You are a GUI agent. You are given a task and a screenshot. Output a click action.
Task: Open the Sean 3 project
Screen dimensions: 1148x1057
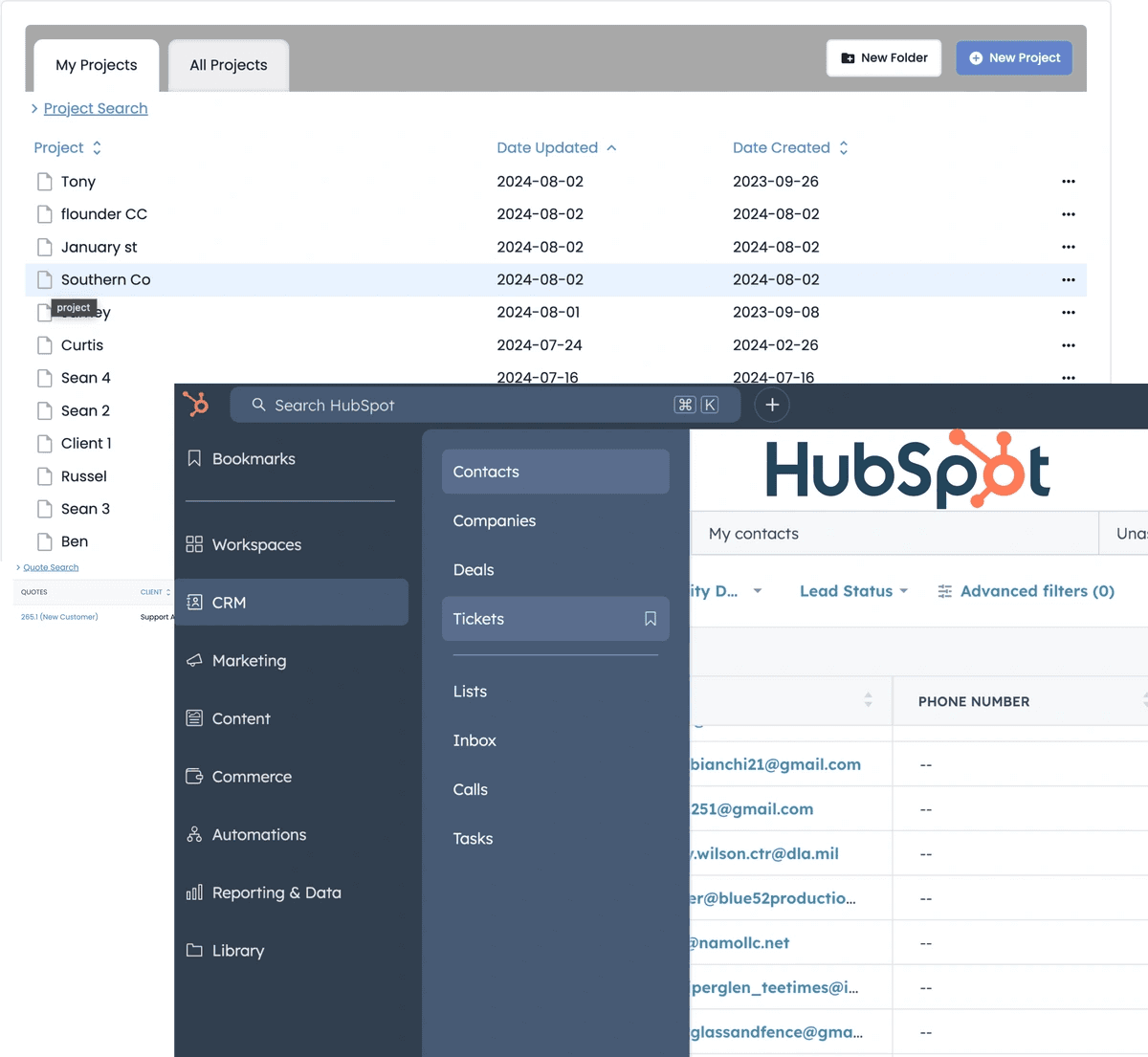[86, 509]
